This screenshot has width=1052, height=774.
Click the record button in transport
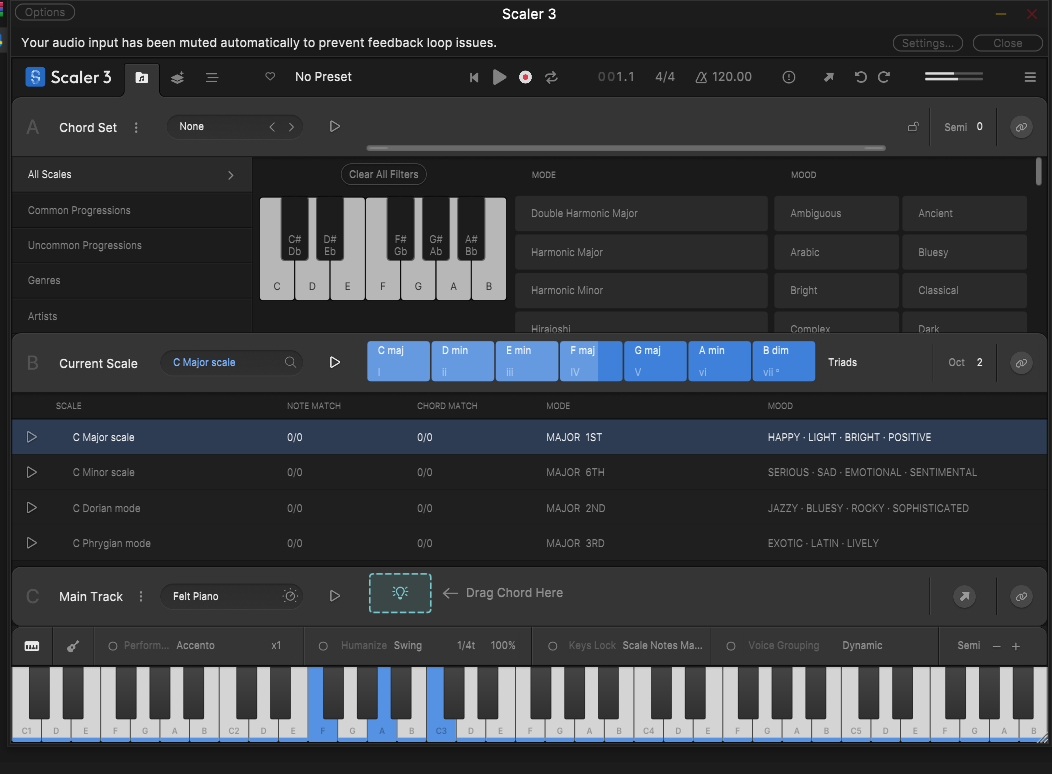point(525,77)
